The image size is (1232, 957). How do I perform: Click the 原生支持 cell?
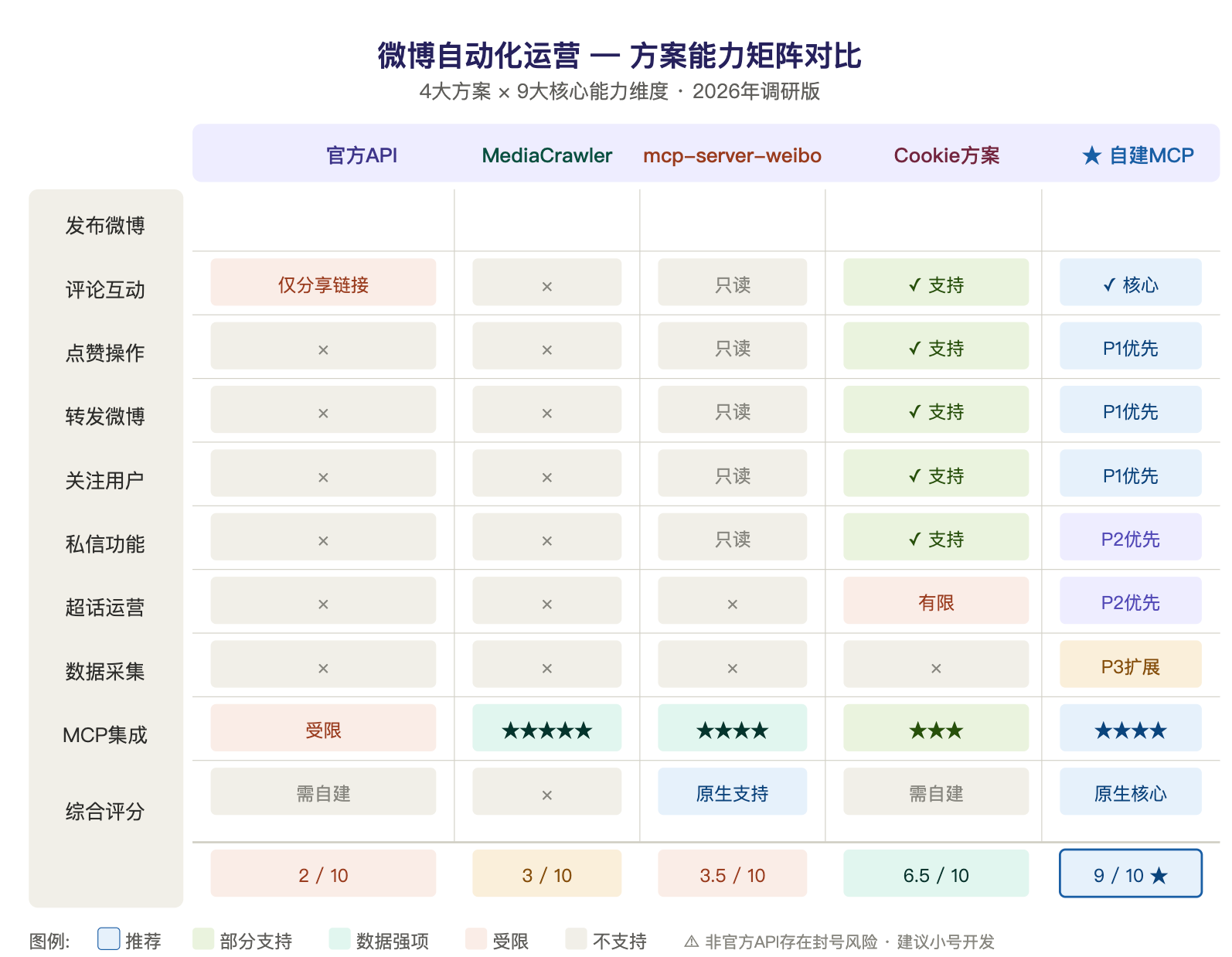733,792
